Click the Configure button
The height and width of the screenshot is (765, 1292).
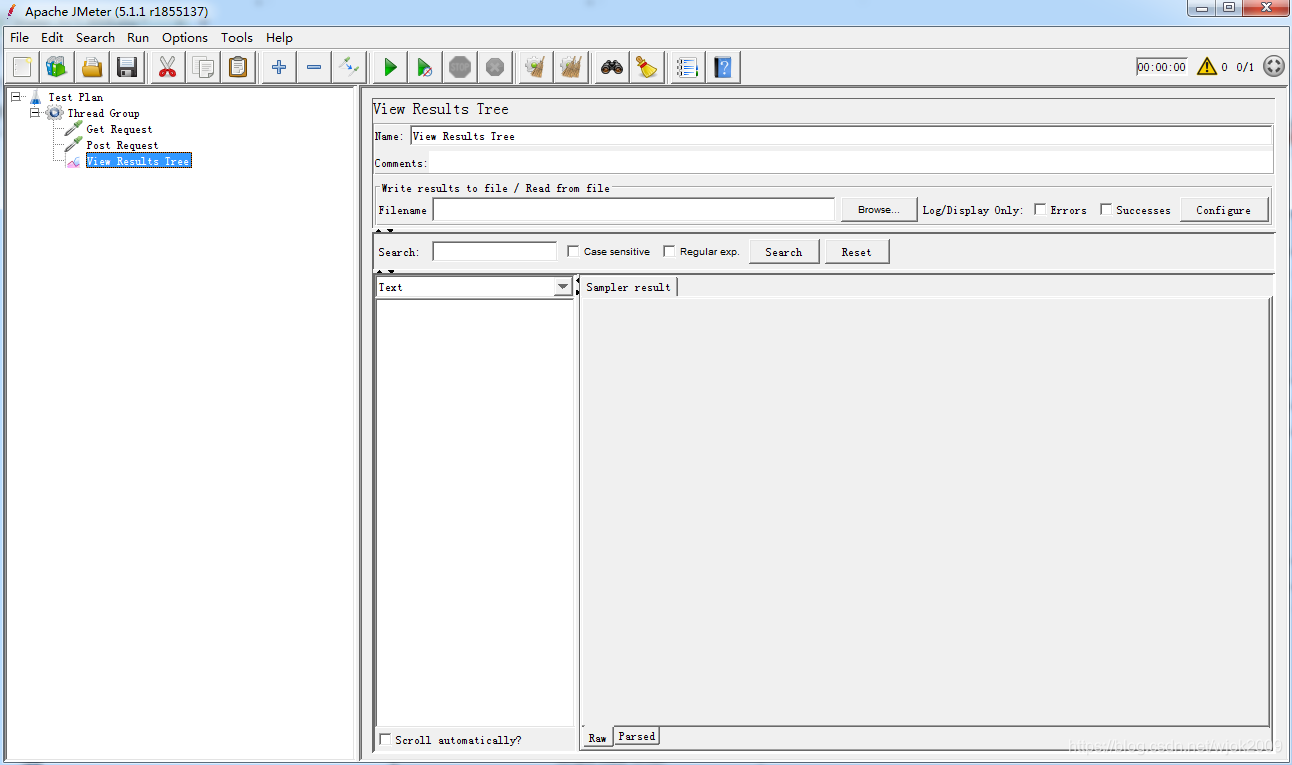pyautogui.click(x=1223, y=209)
